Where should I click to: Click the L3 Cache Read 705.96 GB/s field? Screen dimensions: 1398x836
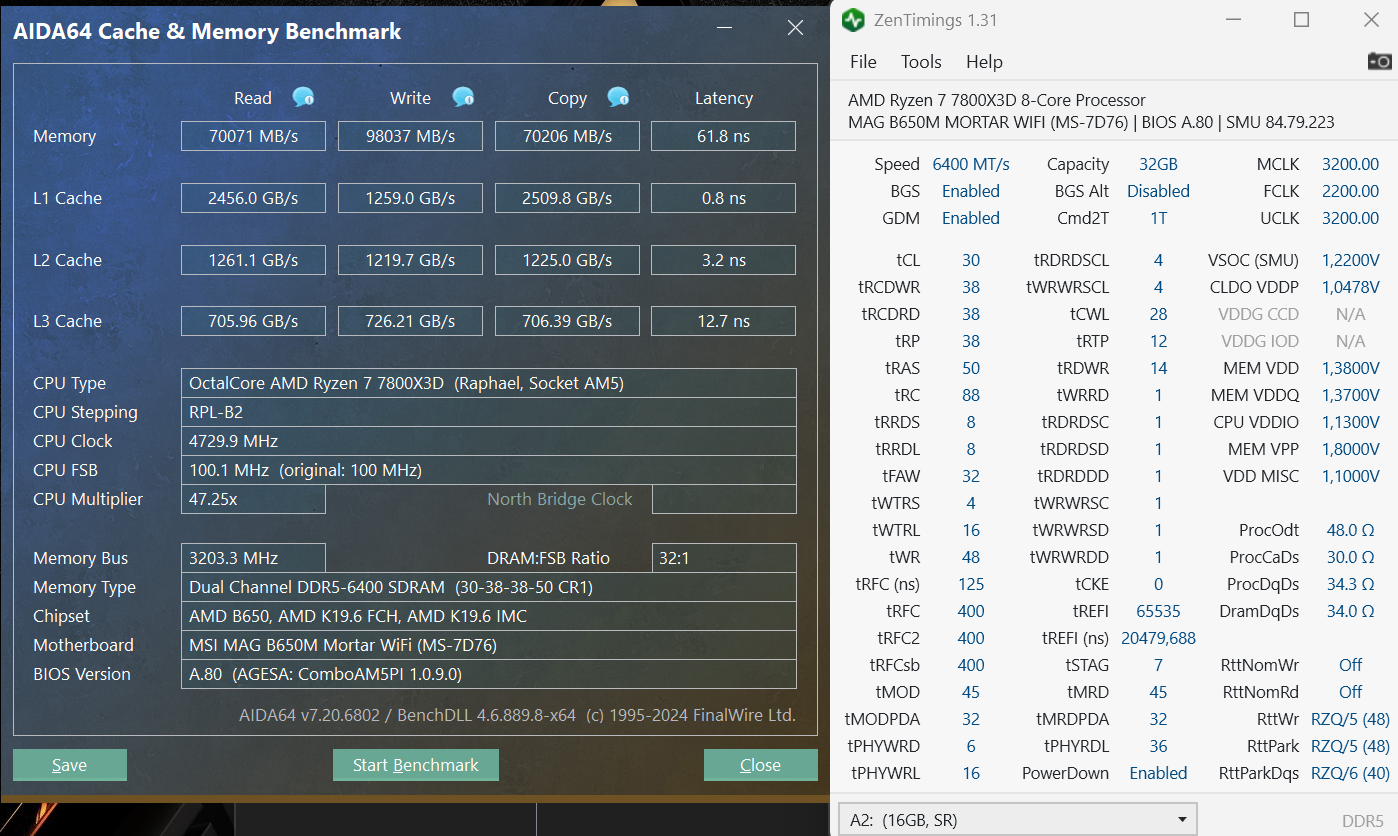click(253, 321)
